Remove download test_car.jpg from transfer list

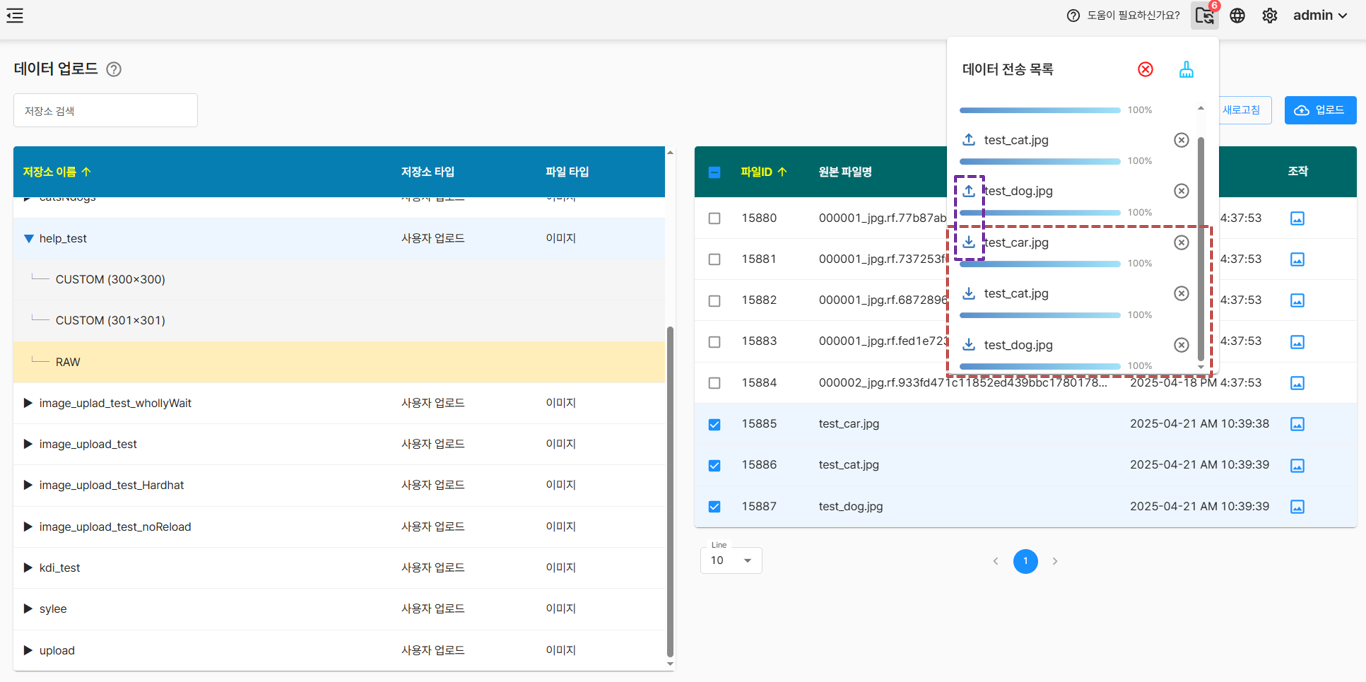click(x=1181, y=243)
